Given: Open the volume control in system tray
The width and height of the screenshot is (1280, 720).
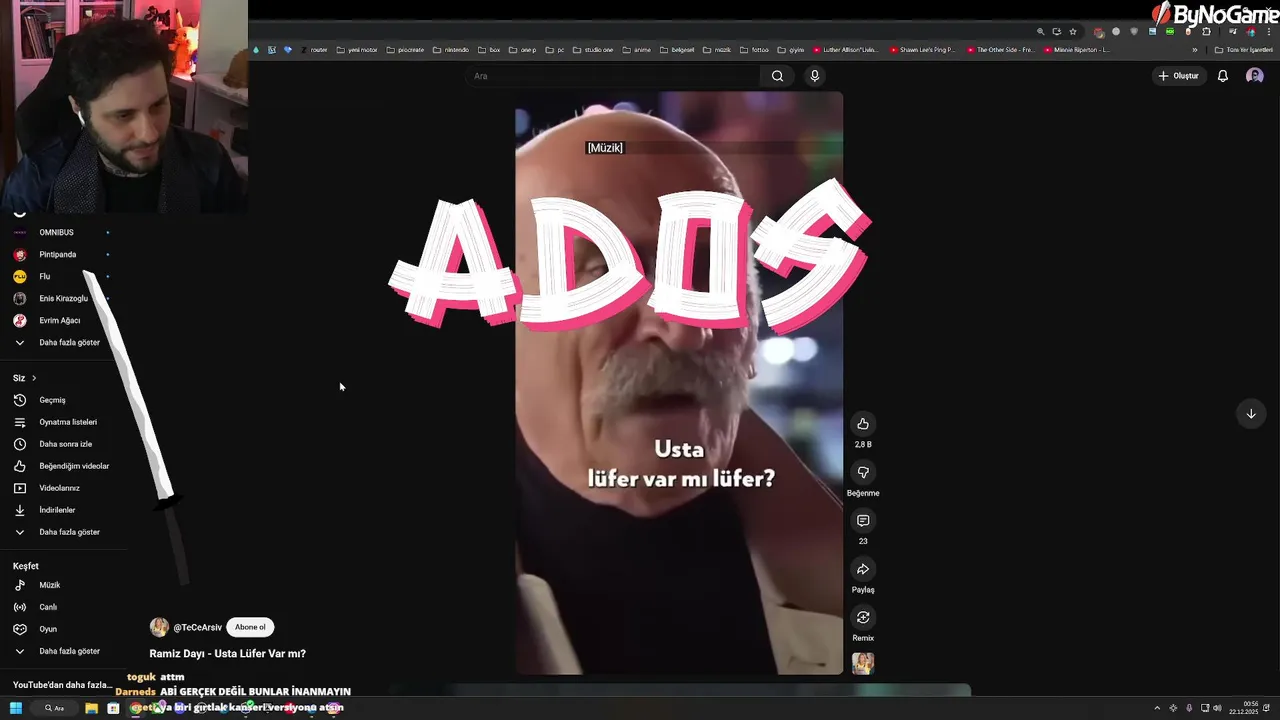Looking at the screenshot, I should pyautogui.click(x=1217, y=708).
